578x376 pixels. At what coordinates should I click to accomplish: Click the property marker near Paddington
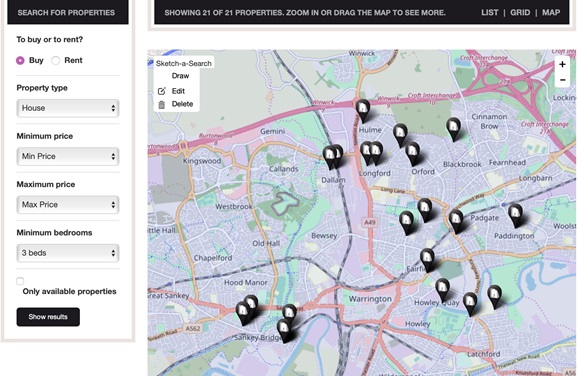click(x=515, y=215)
